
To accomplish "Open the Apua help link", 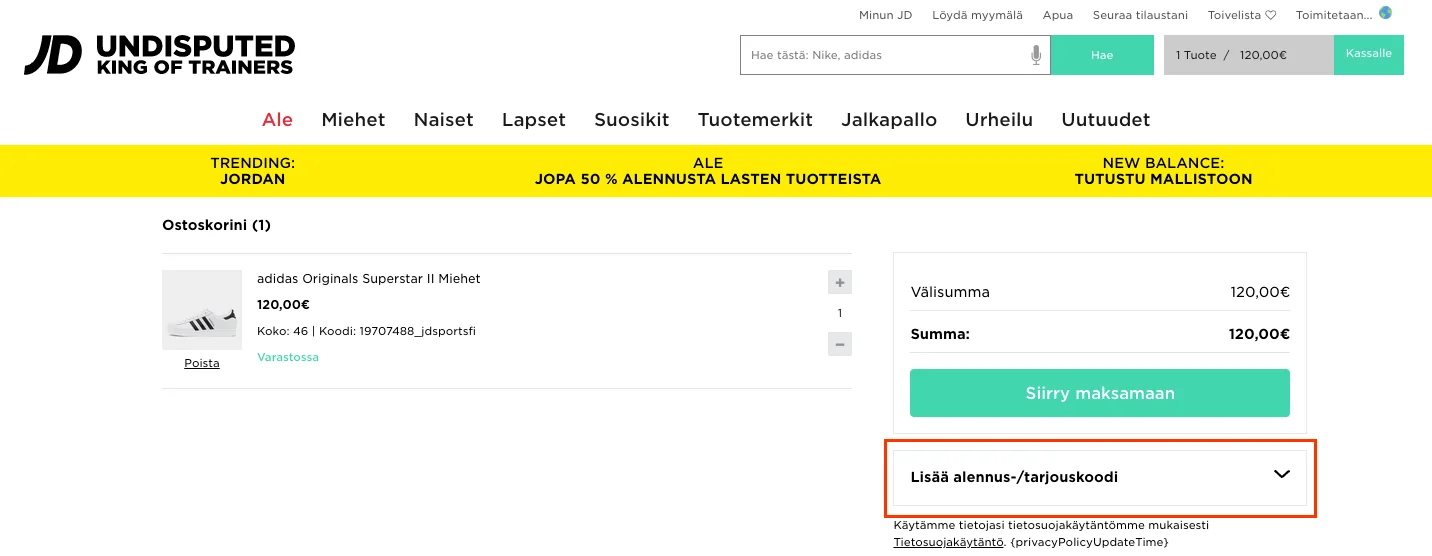I will tap(1058, 15).
